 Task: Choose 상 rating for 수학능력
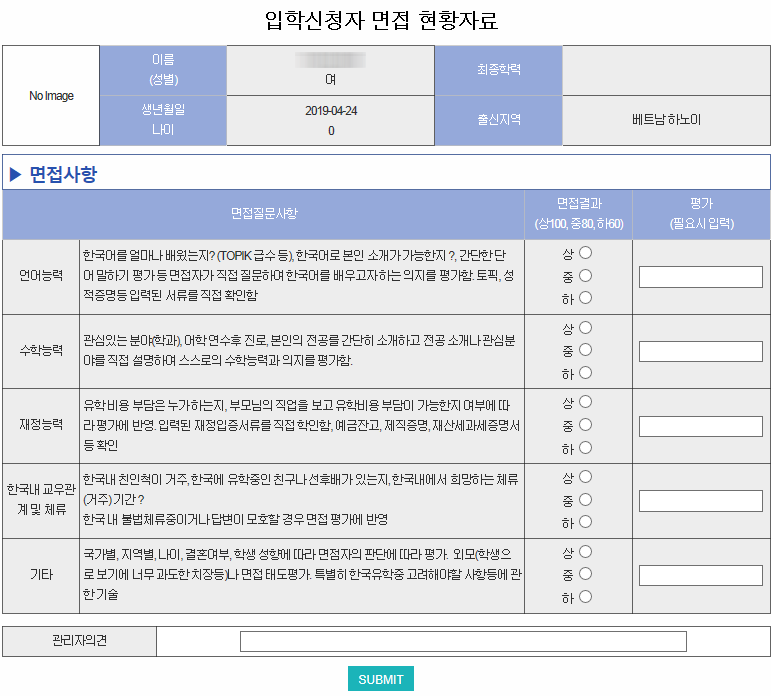click(x=586, y=327)
